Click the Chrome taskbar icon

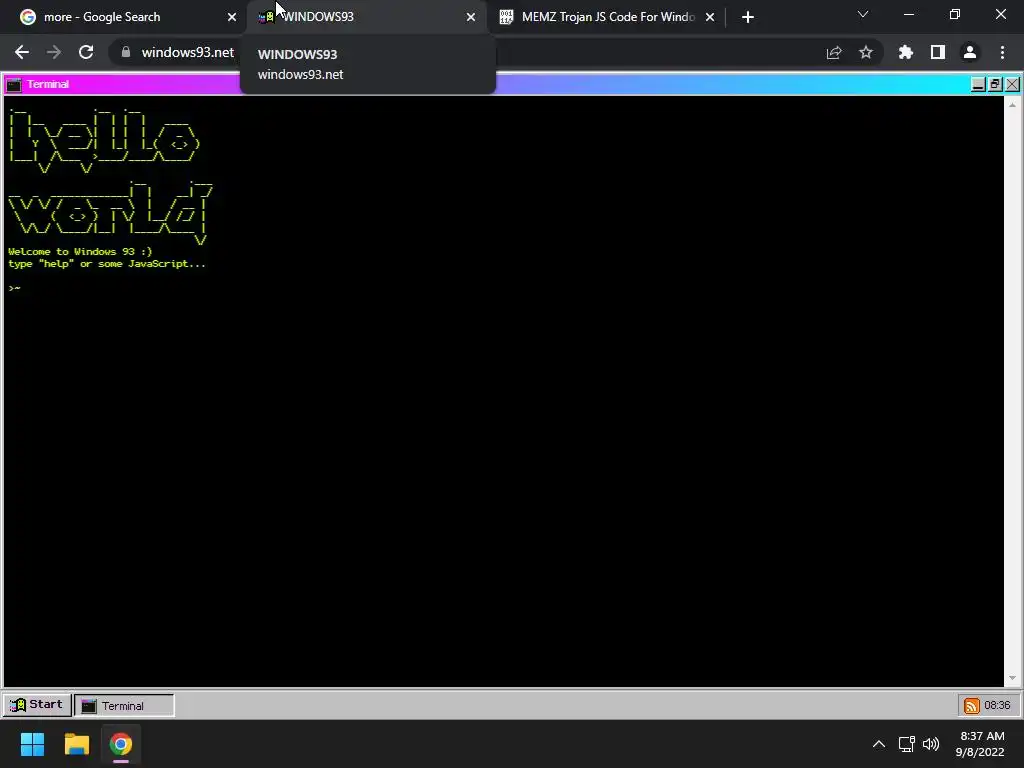click(x=121, y=744)
